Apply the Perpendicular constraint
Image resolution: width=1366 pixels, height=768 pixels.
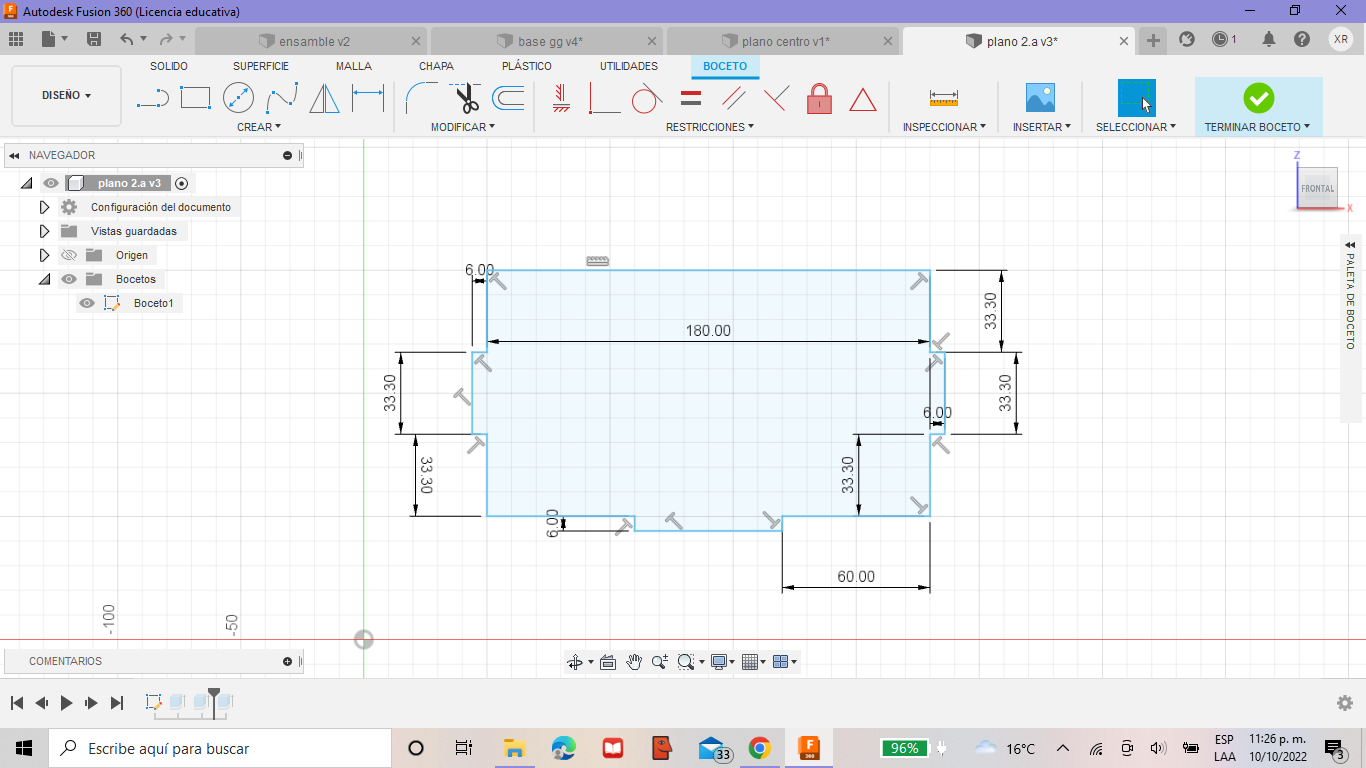click(x=776, y=99)
